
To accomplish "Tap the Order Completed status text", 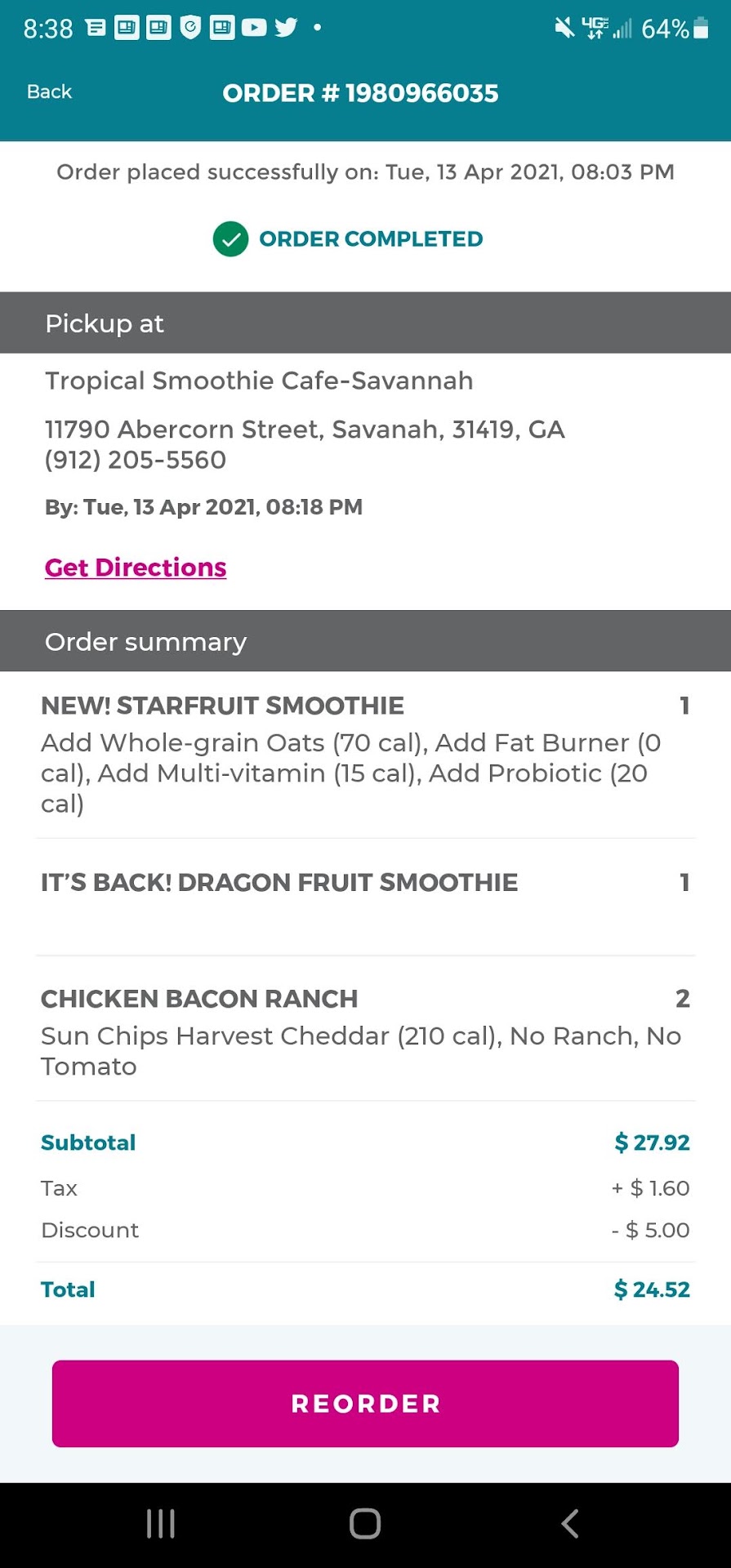I will point(371,239).
